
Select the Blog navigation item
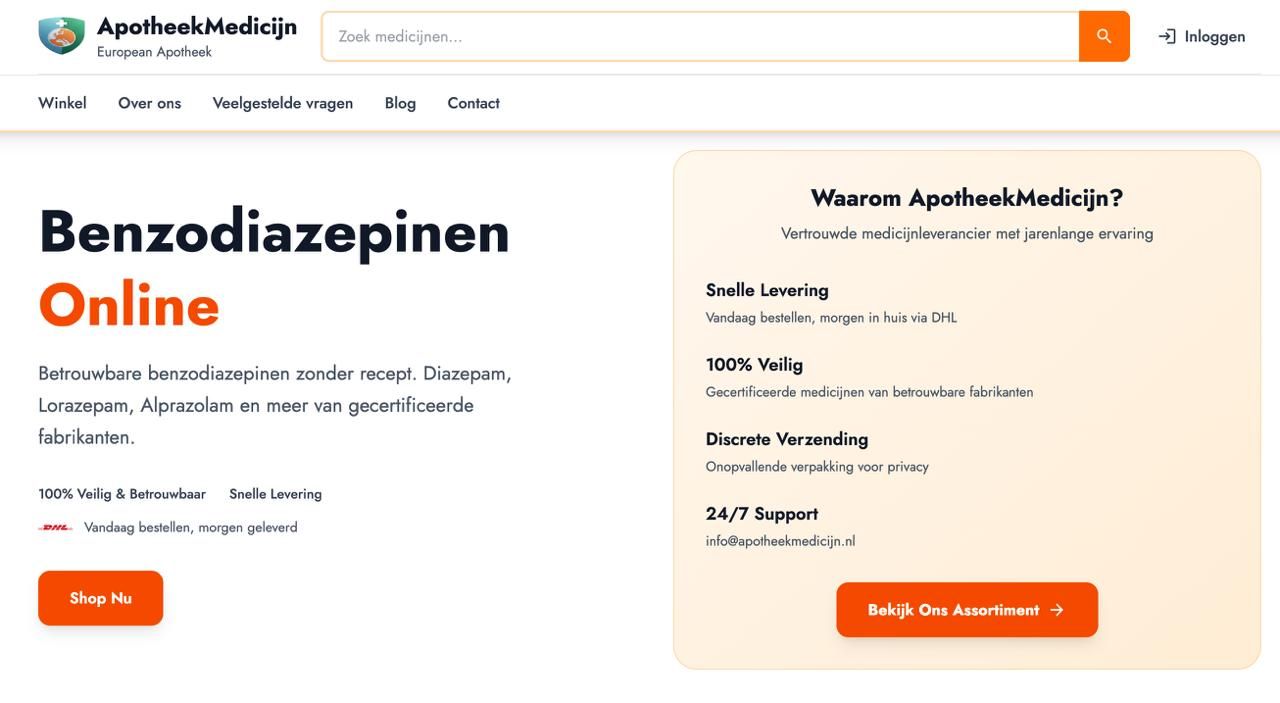(x=400, y=103)
